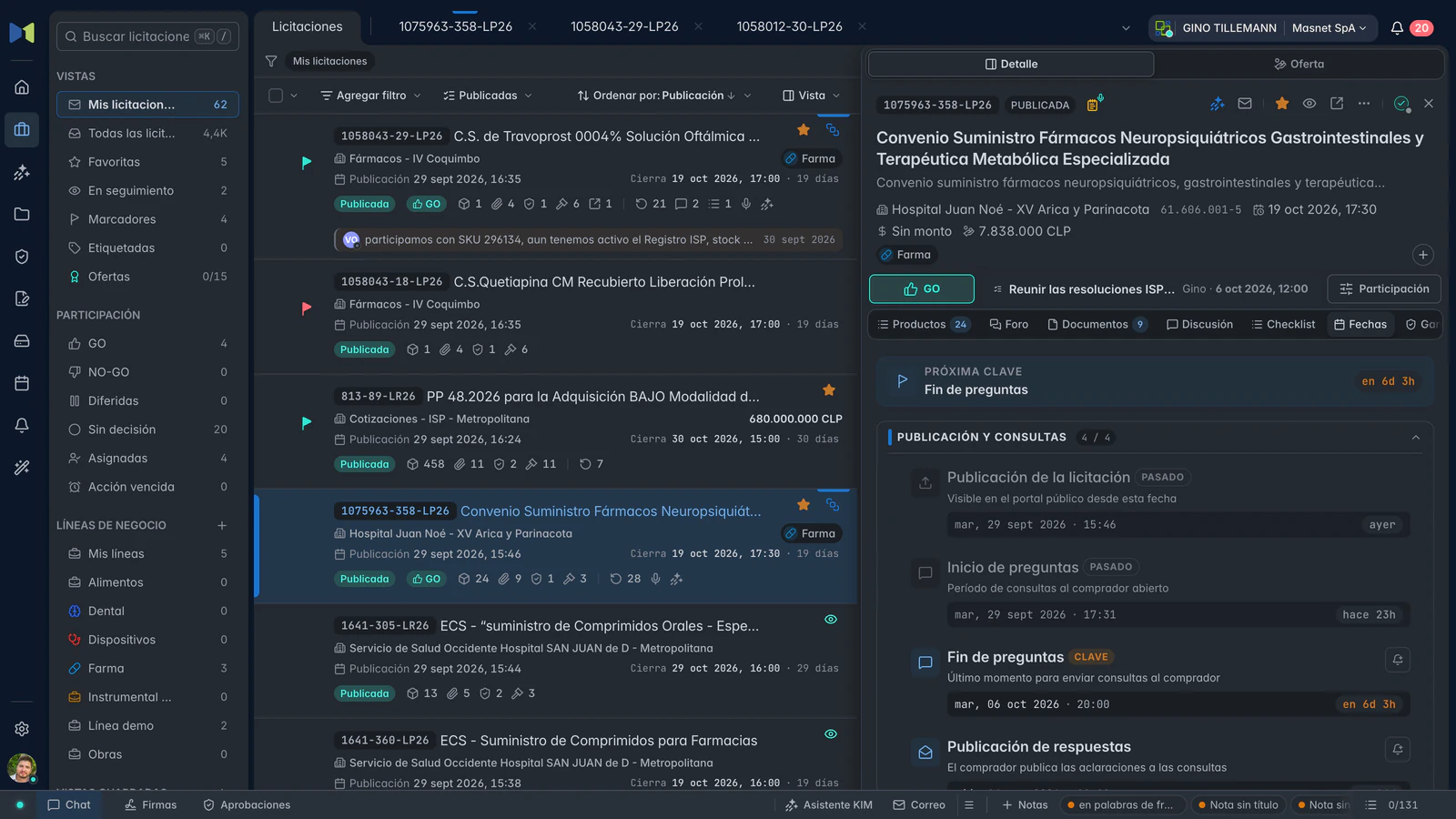Open the chevron next to select-all checkbox
This screenshot has height=819, width=1456.
click(294, 96)
